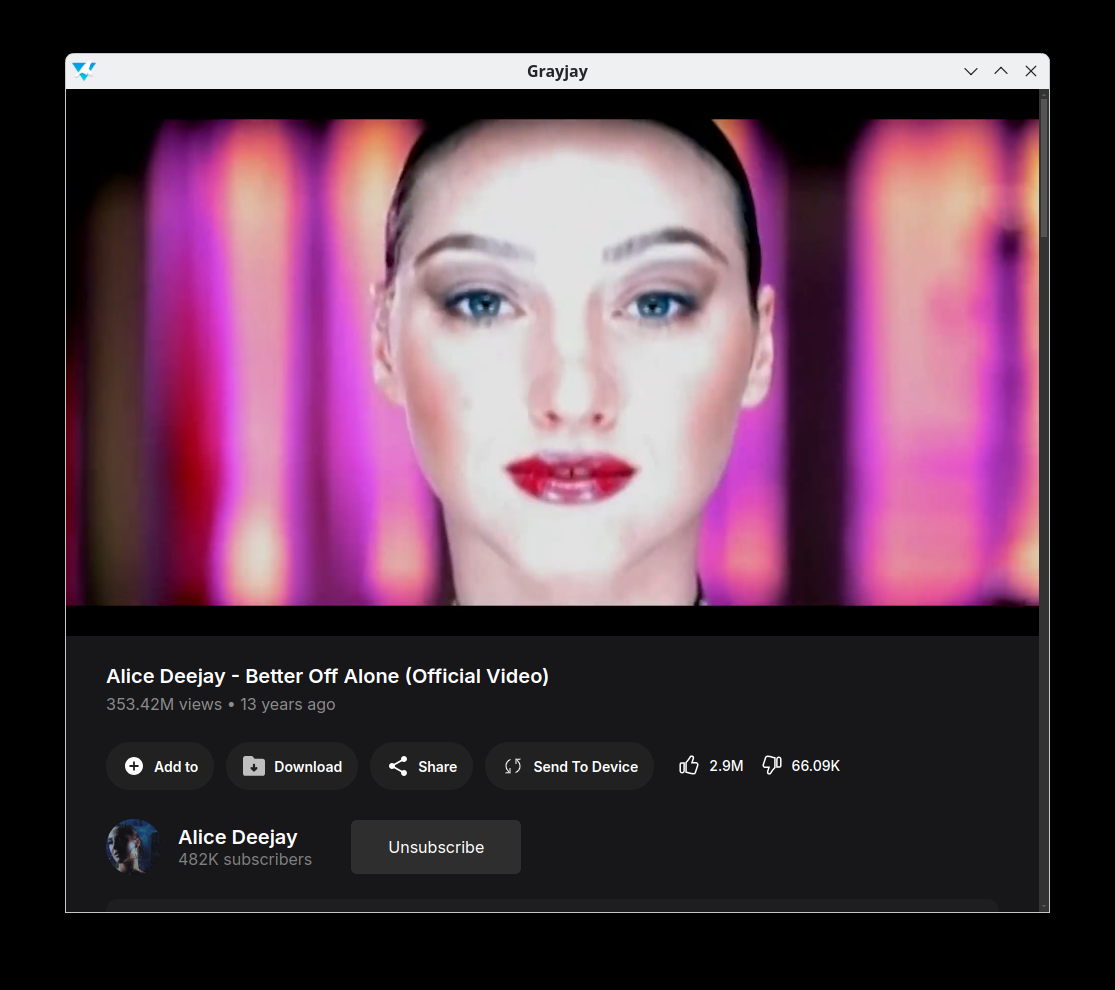Click the share arrow icon

[x=398, y=766]
